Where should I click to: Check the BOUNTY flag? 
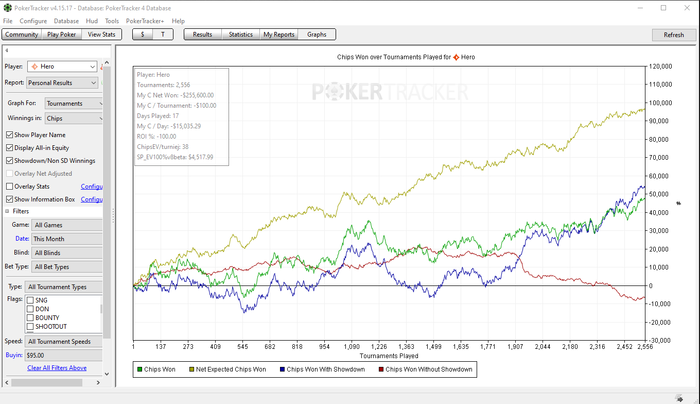[x=30, y=318]
